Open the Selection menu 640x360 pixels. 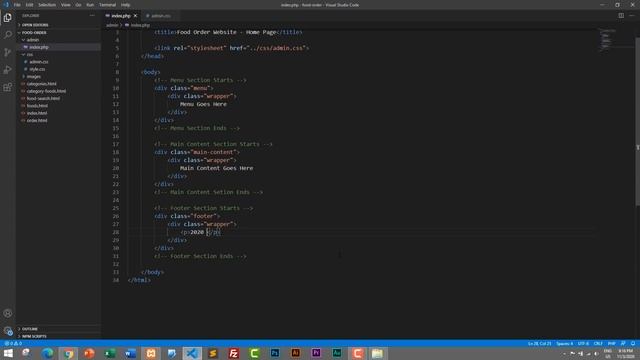click(47, 5)
